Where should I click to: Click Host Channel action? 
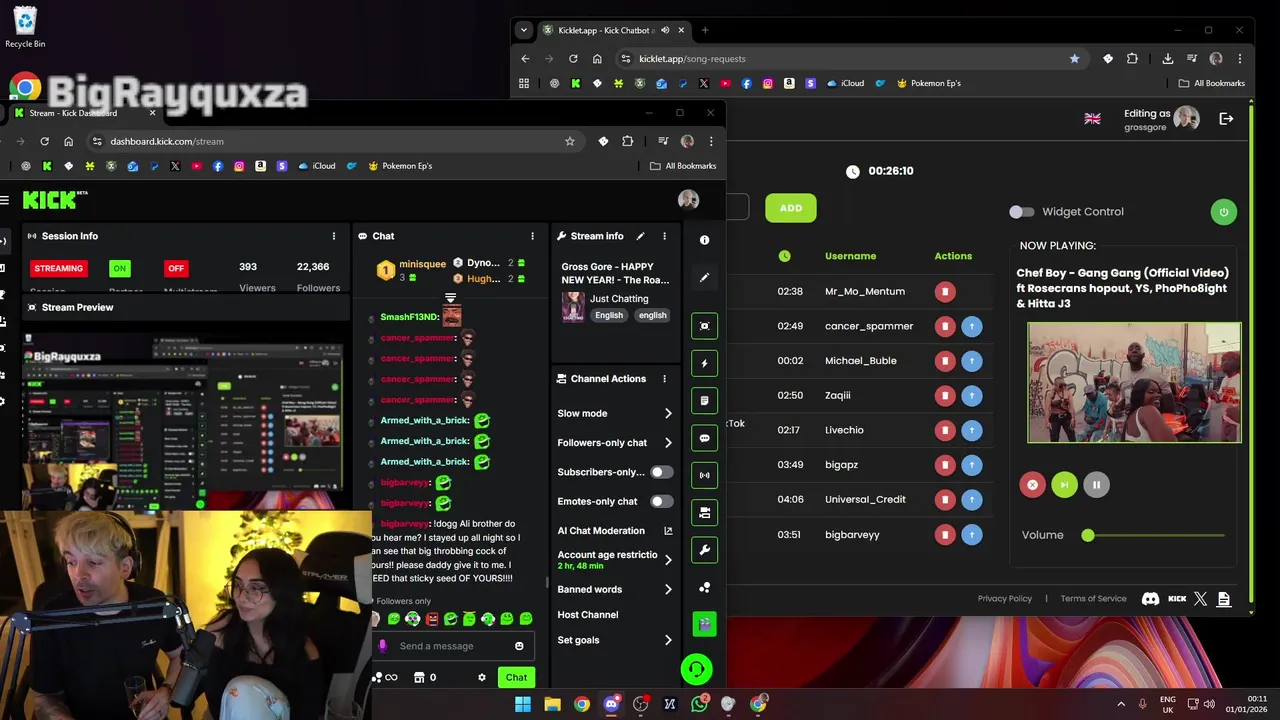tap(587, 615)
